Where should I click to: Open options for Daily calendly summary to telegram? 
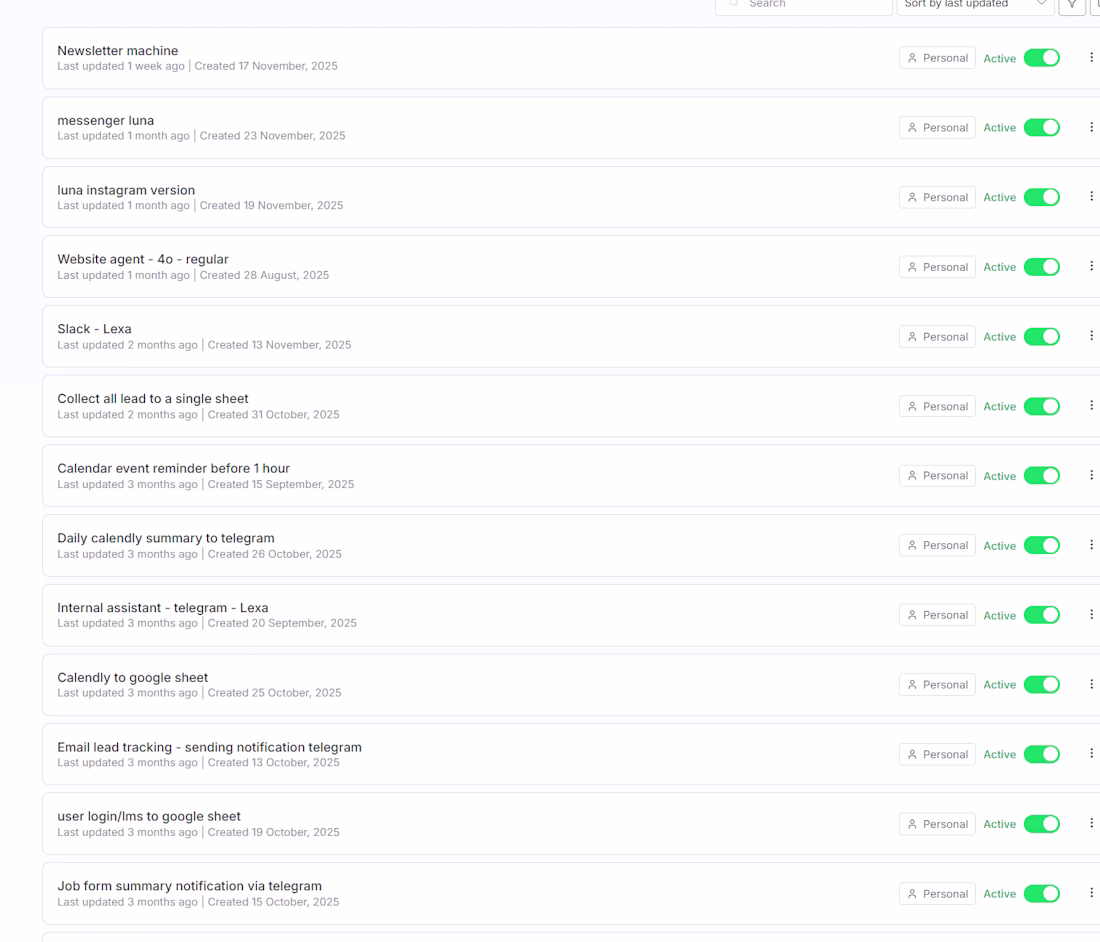coord(1091,545)
